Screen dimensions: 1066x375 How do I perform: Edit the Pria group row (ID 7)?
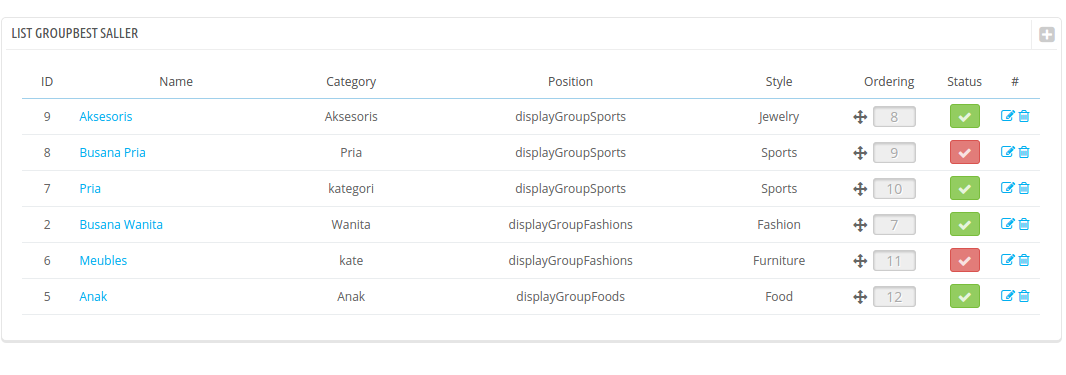pos(1008,188)
